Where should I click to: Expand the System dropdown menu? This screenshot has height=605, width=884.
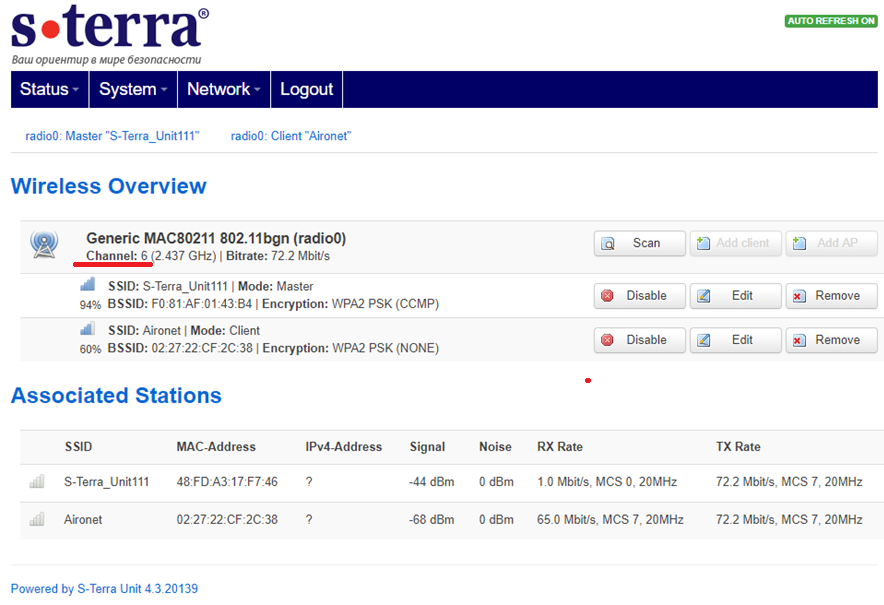coord(133,89)
